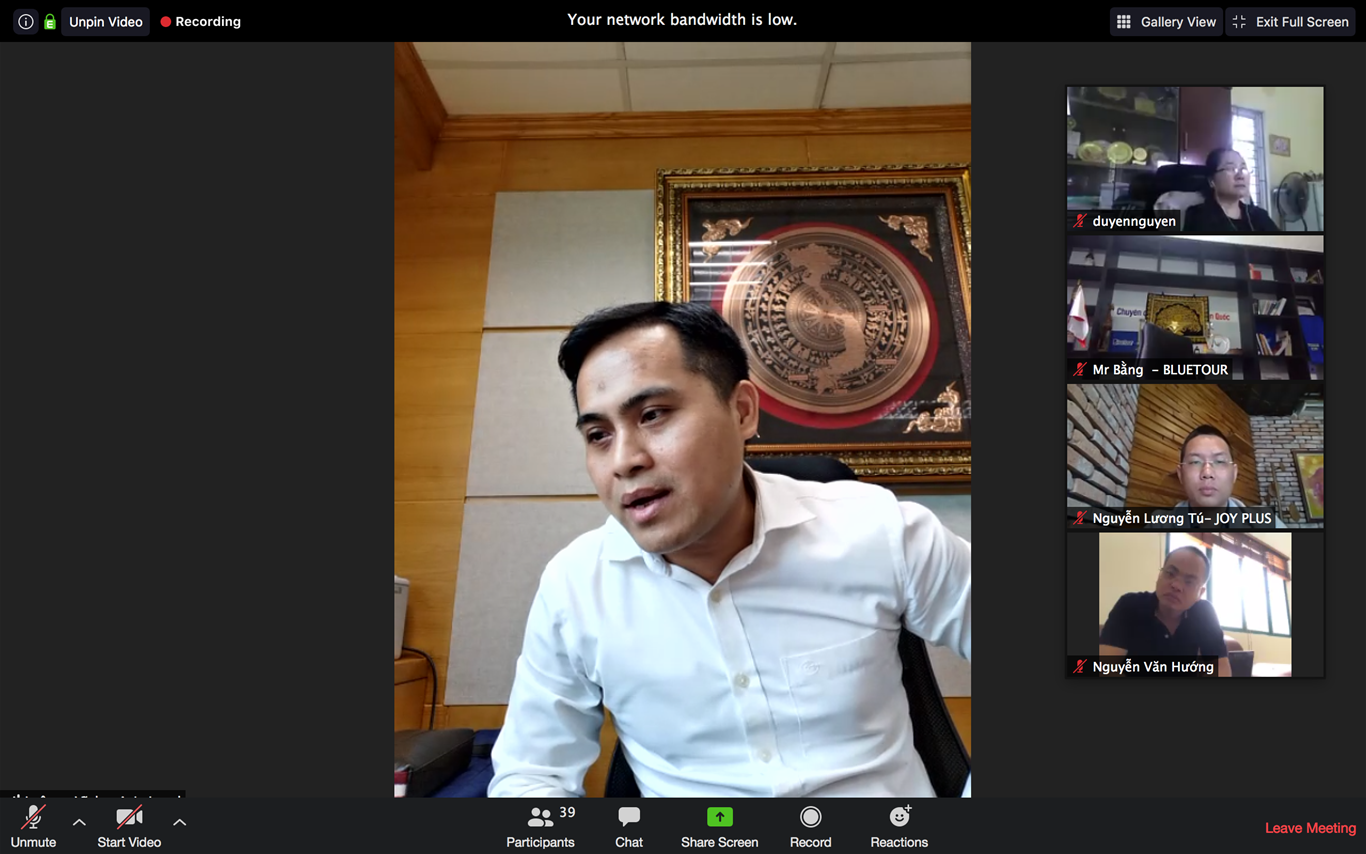Click the muted mic icon on duyennguyen's tile

[1080, 221]
